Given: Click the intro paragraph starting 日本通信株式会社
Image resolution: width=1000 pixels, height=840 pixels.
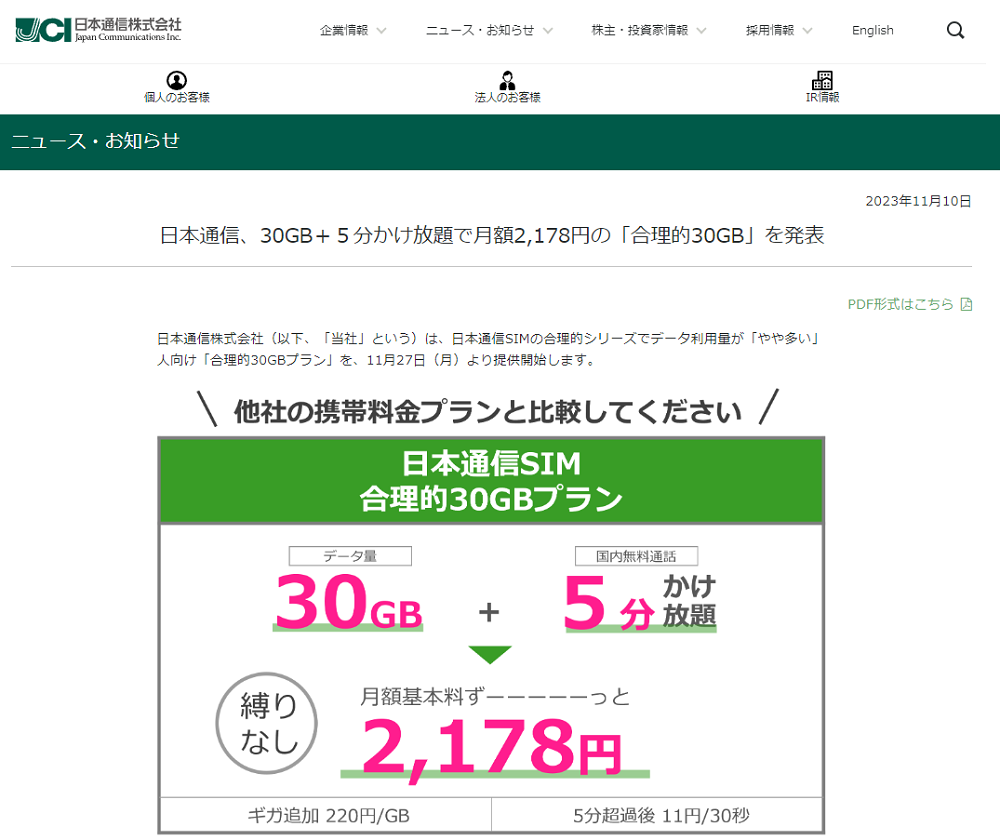Looking at the screenshot, I should point(489,349).
